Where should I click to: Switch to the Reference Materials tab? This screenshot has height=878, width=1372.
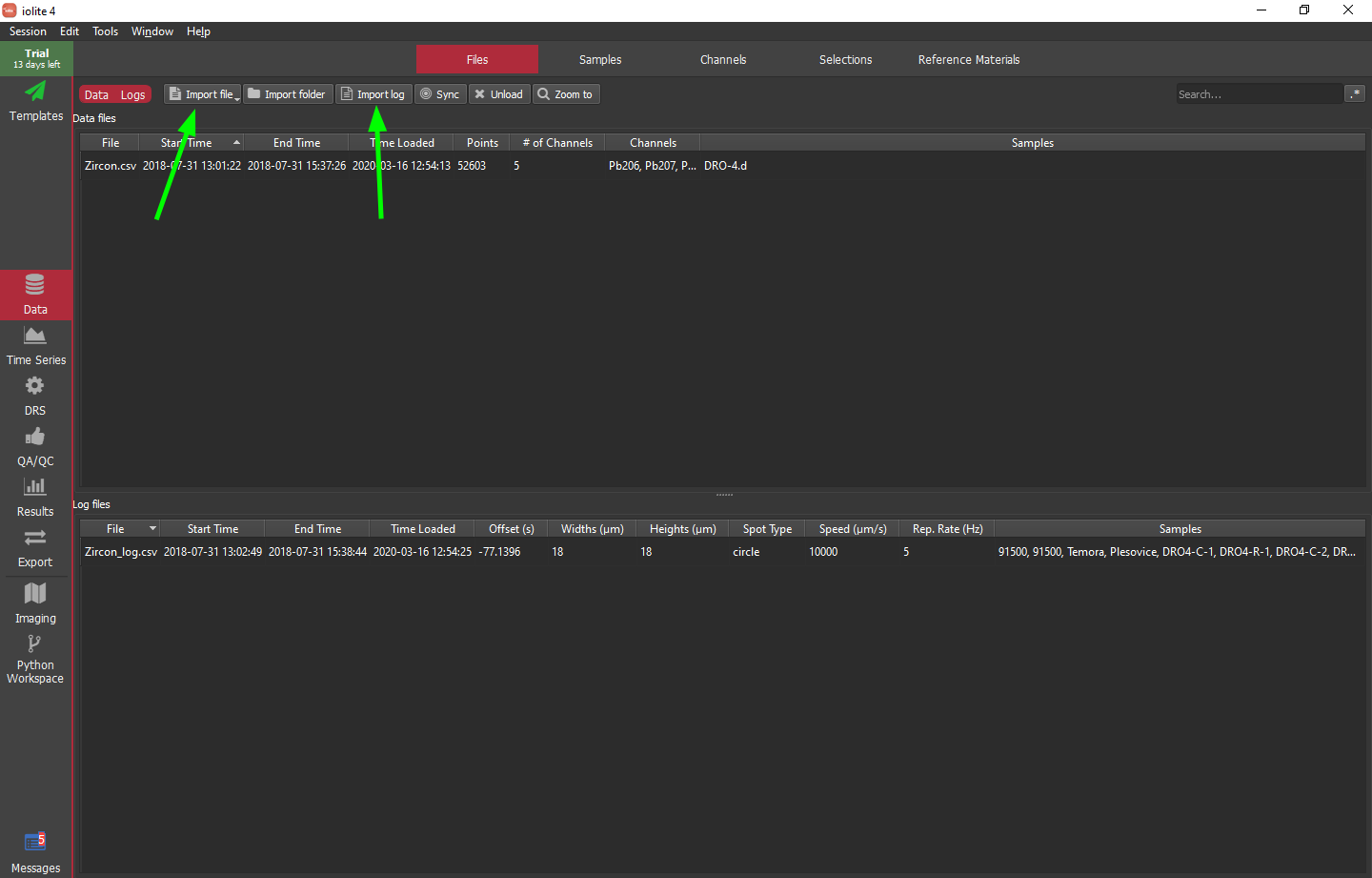[969, 59]
